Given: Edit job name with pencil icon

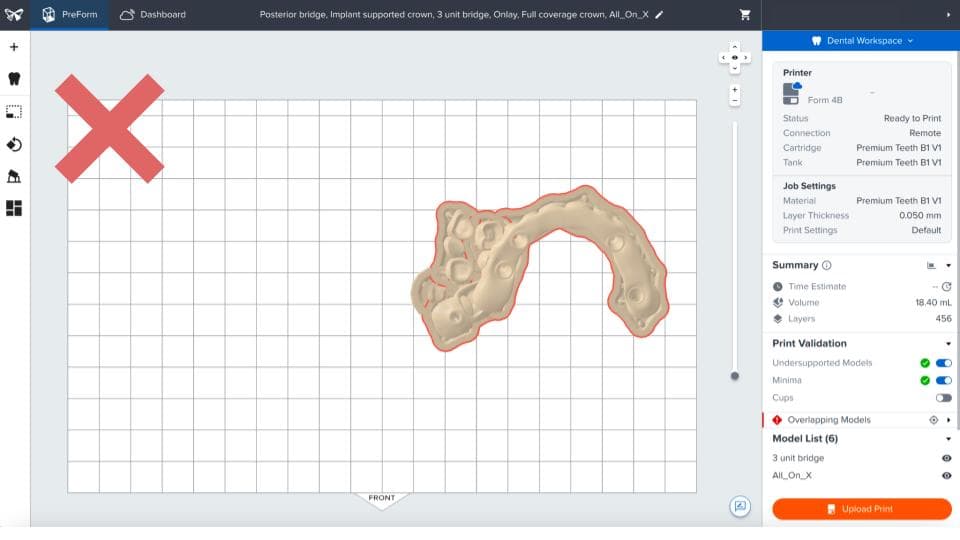Looking at the screenshot, I should click(x=659, y=15).
